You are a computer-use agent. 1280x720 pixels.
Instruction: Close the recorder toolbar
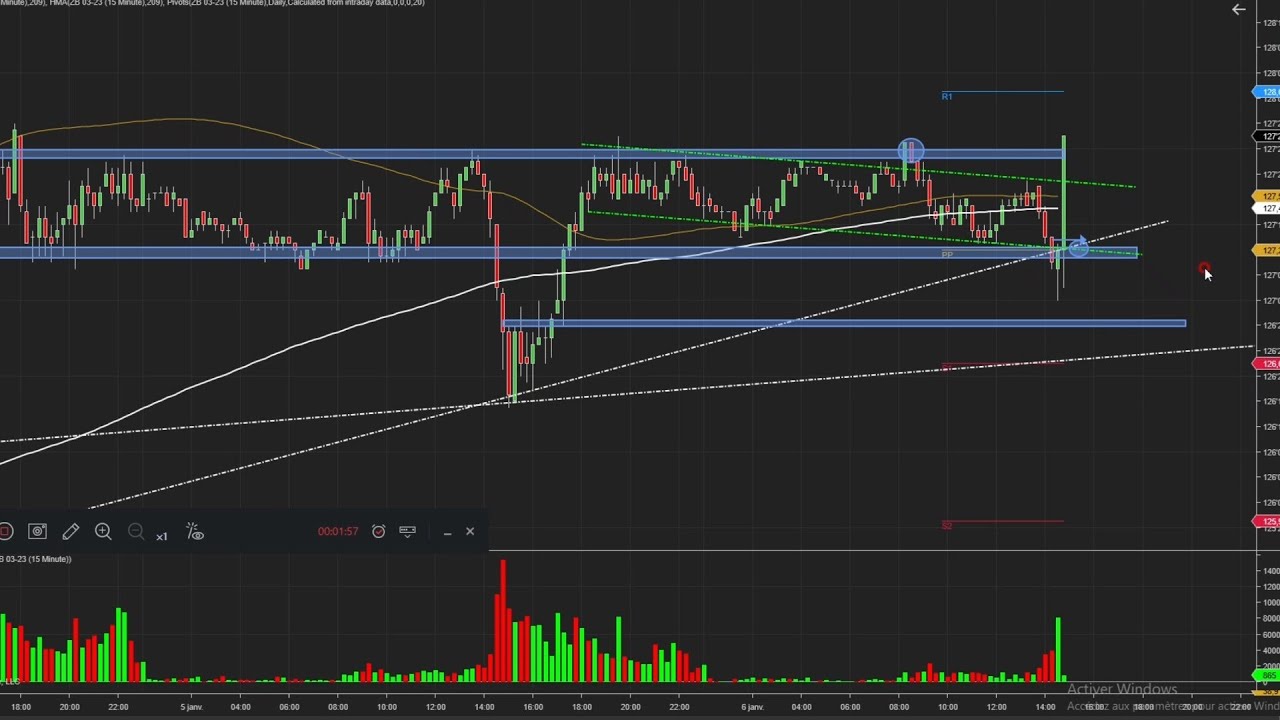click(470, 532)
